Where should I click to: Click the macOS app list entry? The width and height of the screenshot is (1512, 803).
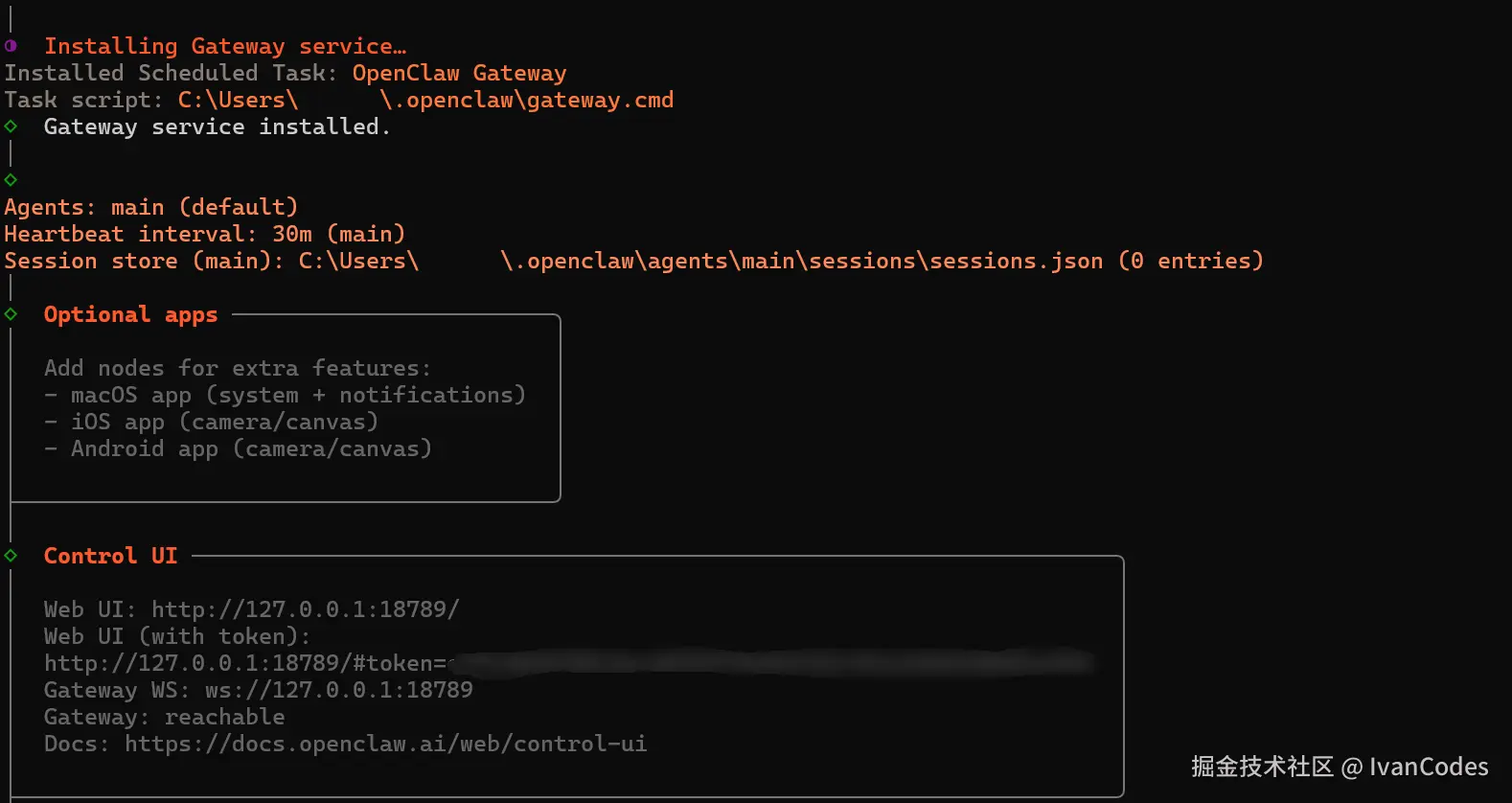coord(297,395)
